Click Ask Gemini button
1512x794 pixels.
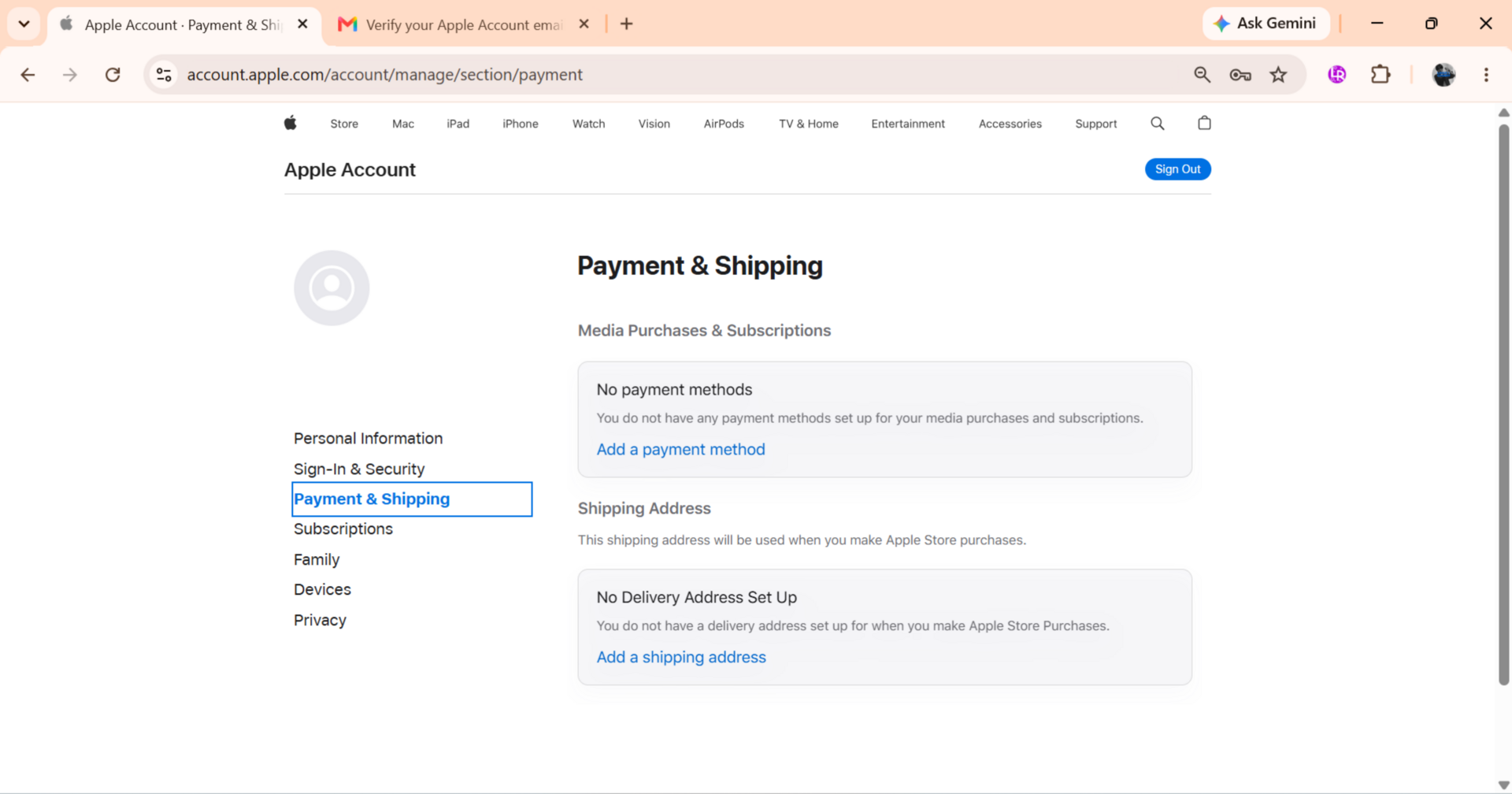pyautogui.click(x=1266, y=24)
